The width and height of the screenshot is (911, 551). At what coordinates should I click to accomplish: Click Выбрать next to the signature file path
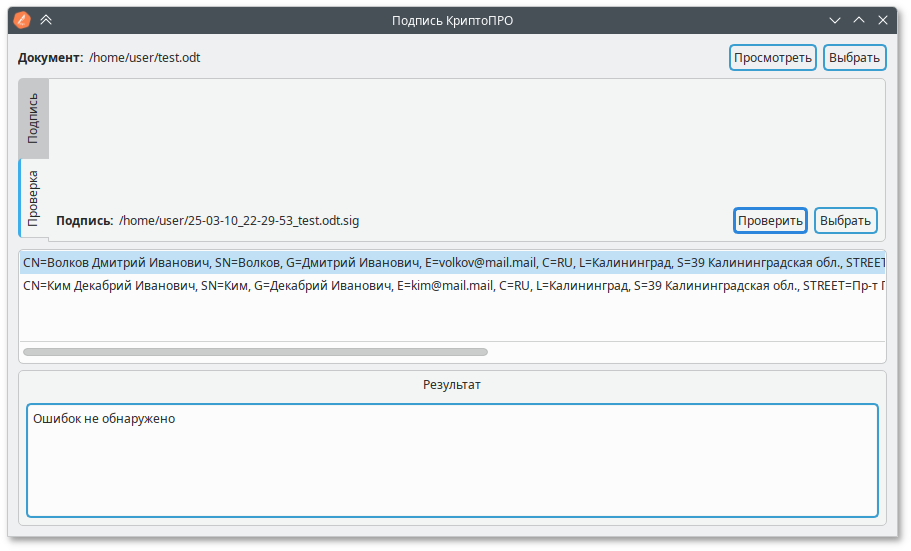point(845,220)
